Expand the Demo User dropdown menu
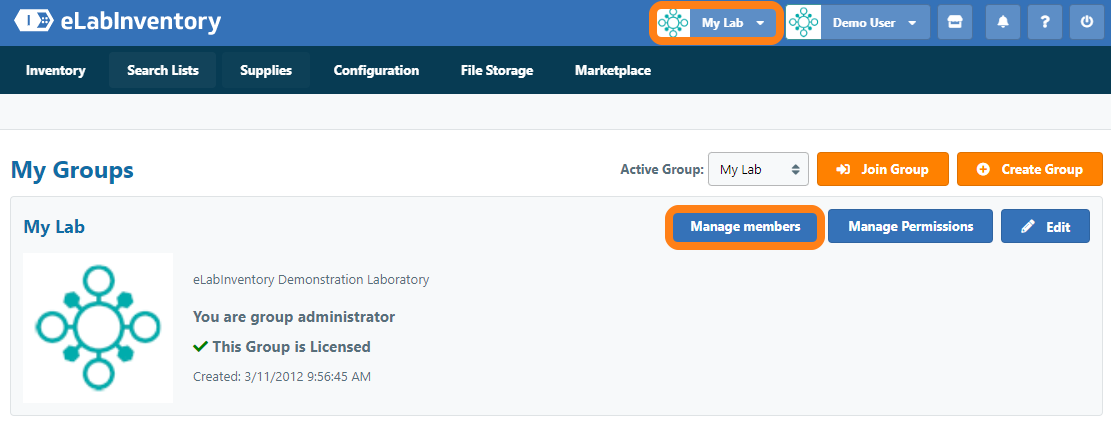1111x423 pixels. point(912,23)
